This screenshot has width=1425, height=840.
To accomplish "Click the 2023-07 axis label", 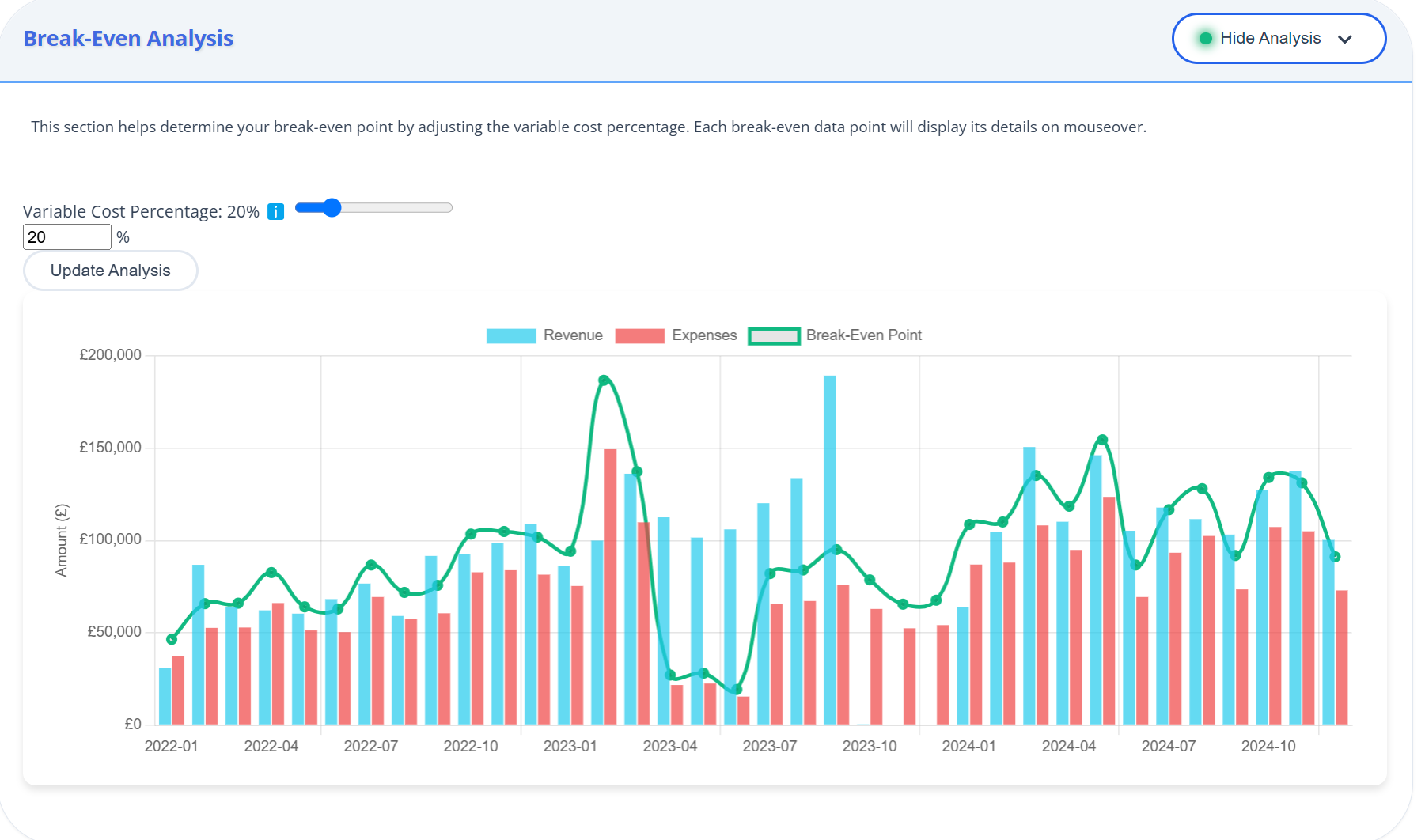I will click(770, 745).
